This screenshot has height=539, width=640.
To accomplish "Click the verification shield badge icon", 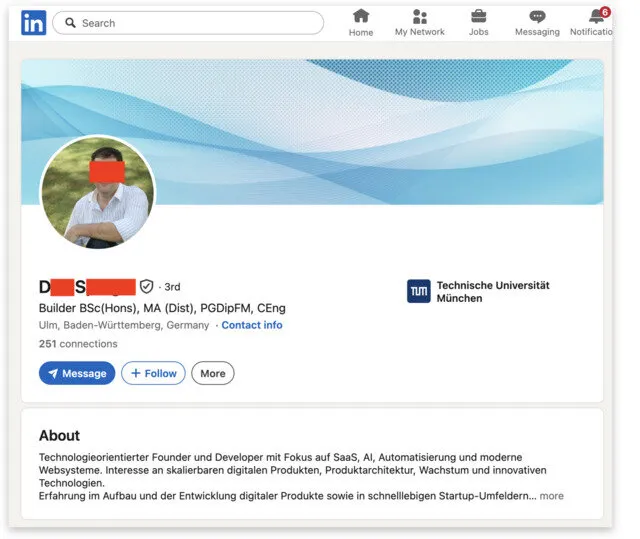I will [146, 286].
